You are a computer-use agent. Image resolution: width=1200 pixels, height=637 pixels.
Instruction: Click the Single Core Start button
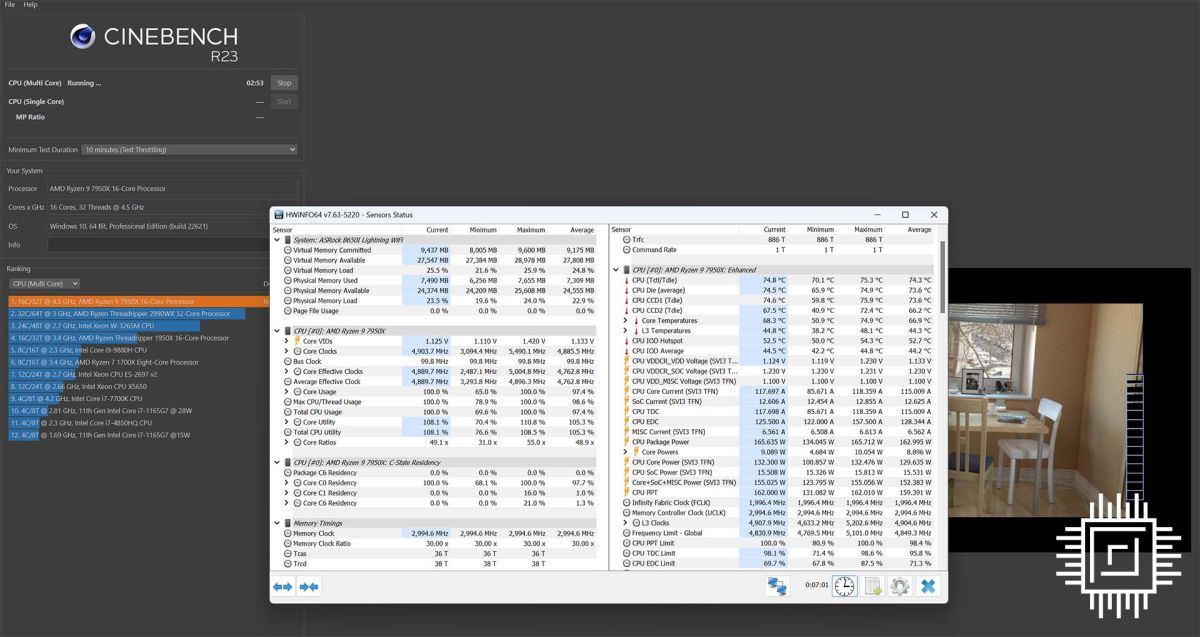coord(284,101)
